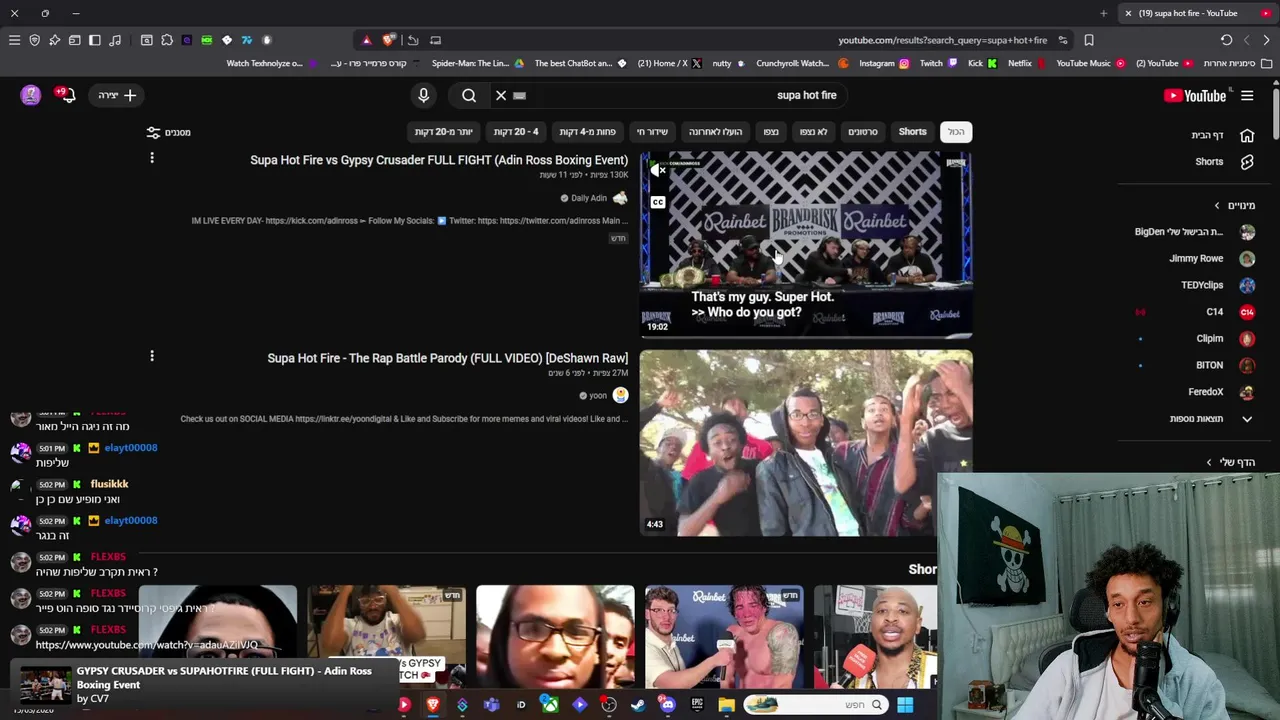Select the 4 - 20 דקות filter chip
Viewport: 1280px width, 720px height.
(x=516, y=132)
